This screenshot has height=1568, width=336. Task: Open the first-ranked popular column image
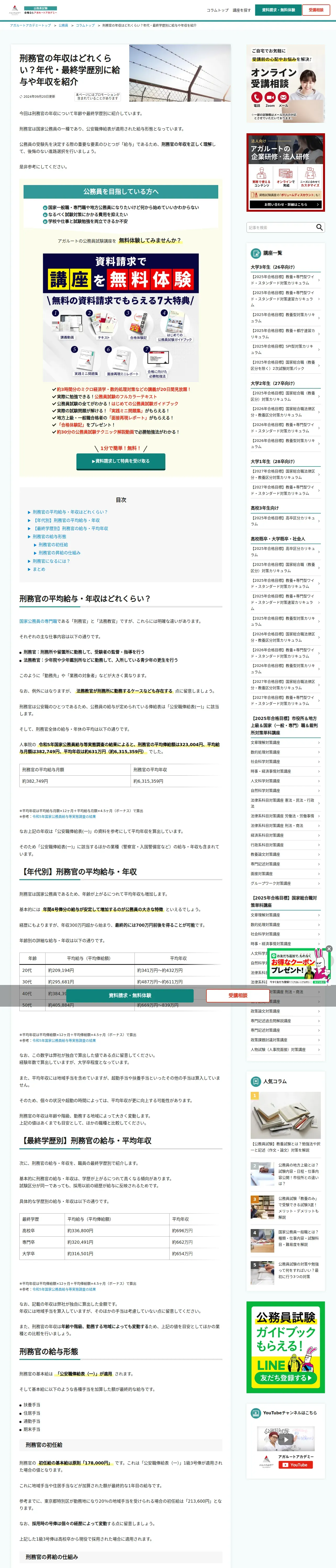285,1115
